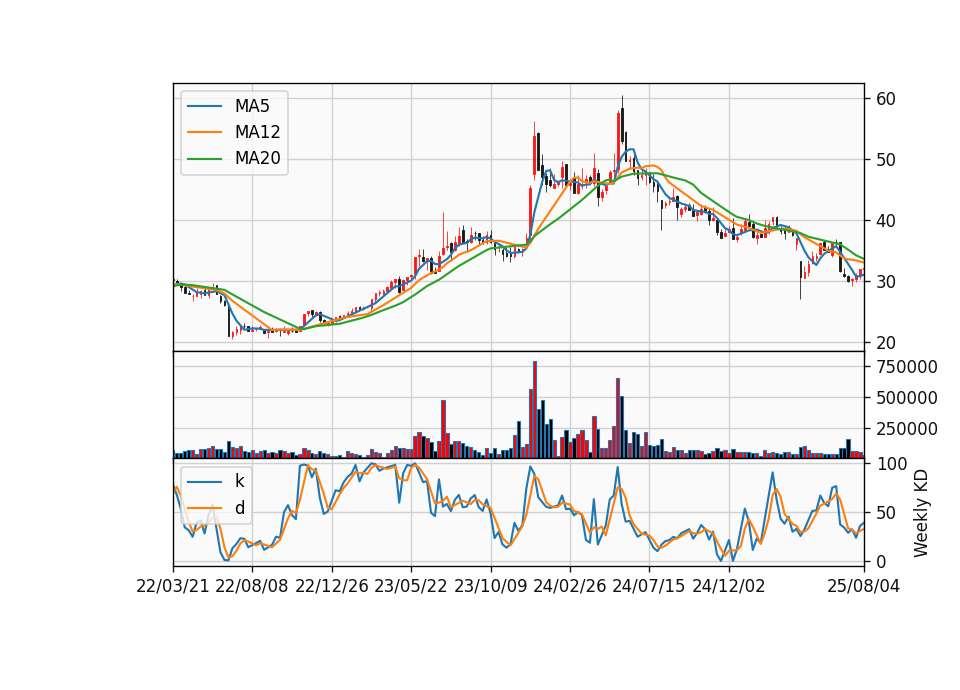The width and height of the screenshot is (960, 690).
Task: Click the MA20 legend entry
Action: click(x=234, y=158)
